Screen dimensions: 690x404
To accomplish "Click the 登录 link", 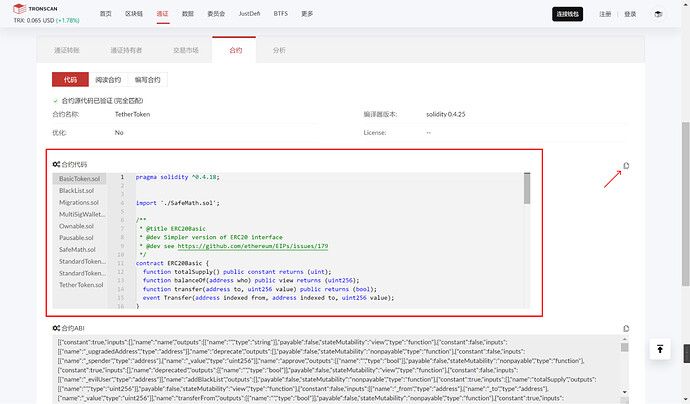I will 630,14.
